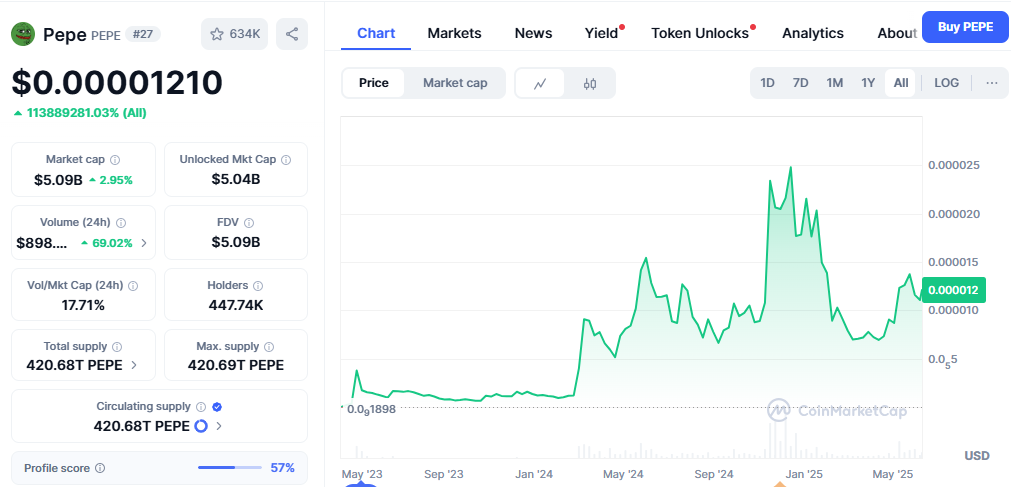Select the Price chart toggle
Viewport: 1011px width, 487px height.
tap(374, 83)
